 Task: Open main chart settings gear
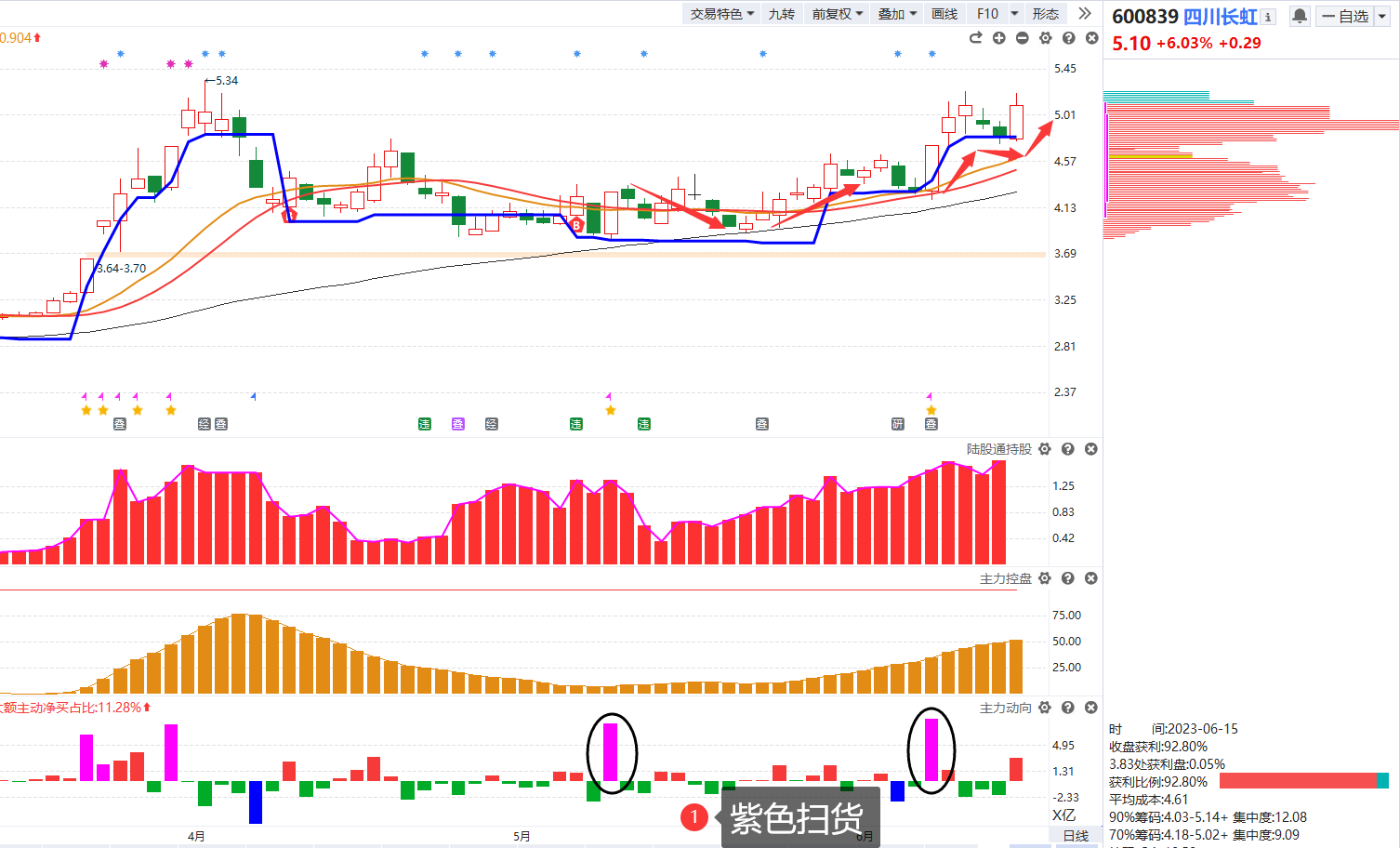point(1045,38)
